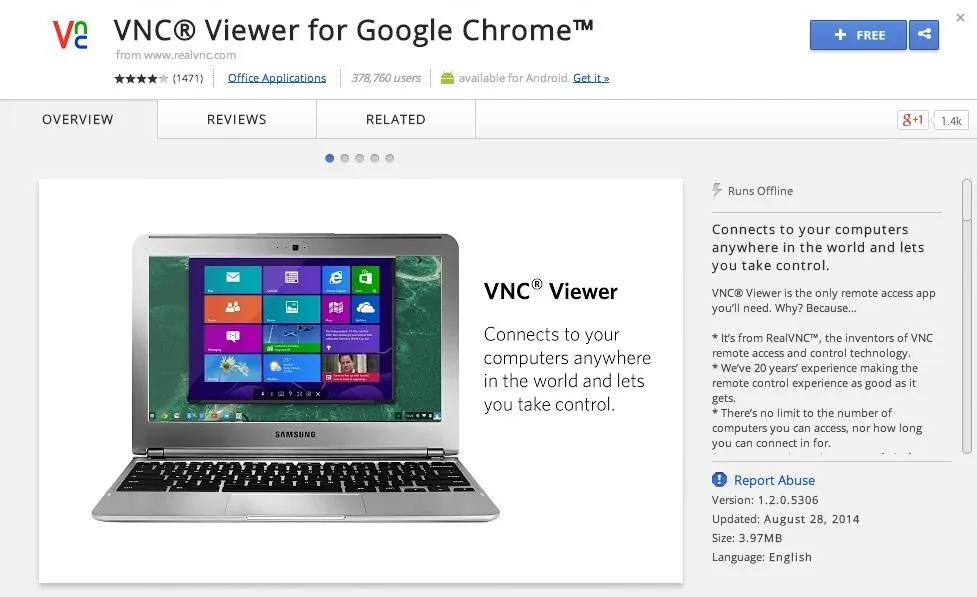Open the Office Applications category link

pos(277,78)
